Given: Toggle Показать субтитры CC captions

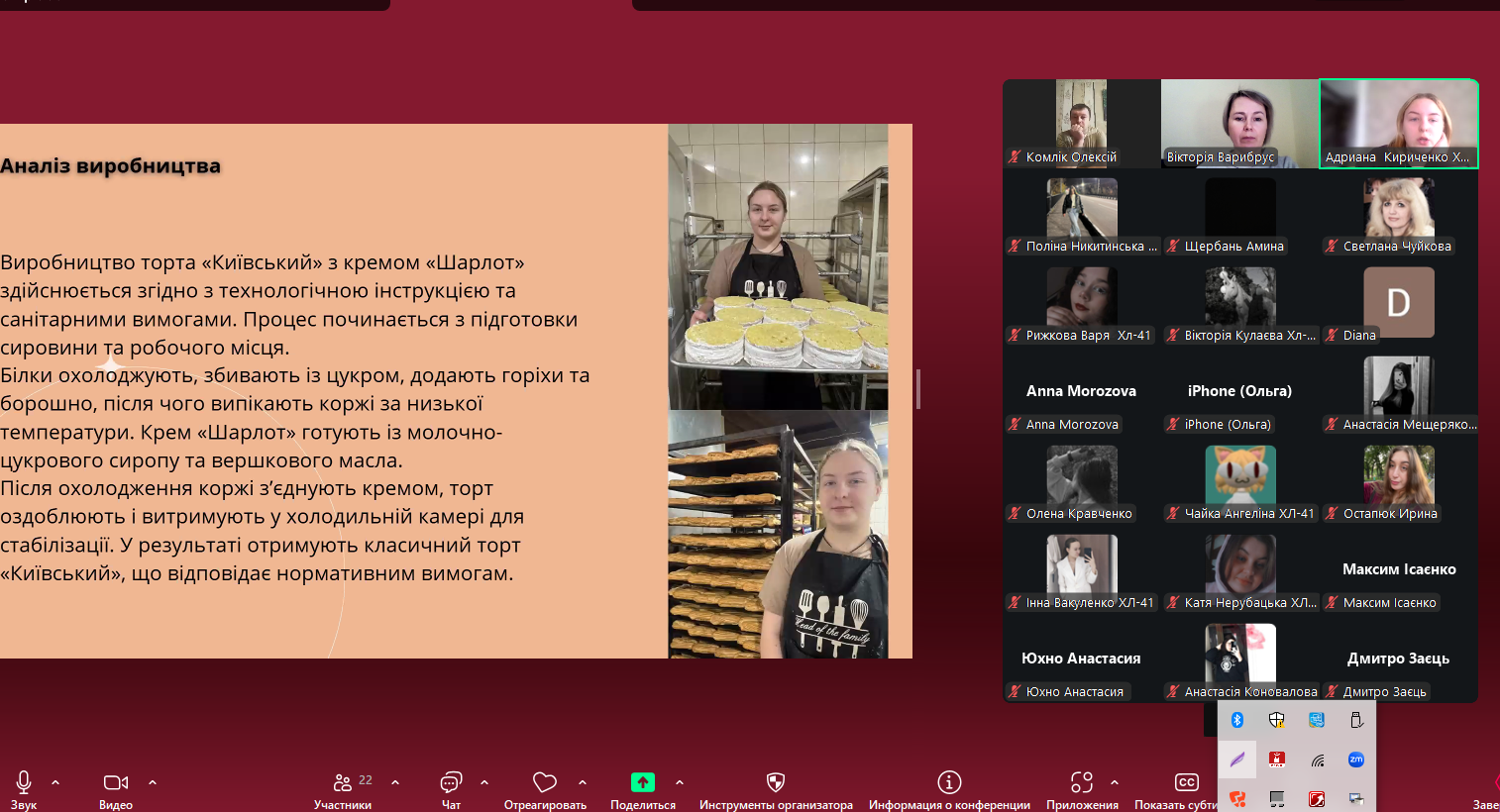Looking at the screenshot, I should pos(1186,782).
